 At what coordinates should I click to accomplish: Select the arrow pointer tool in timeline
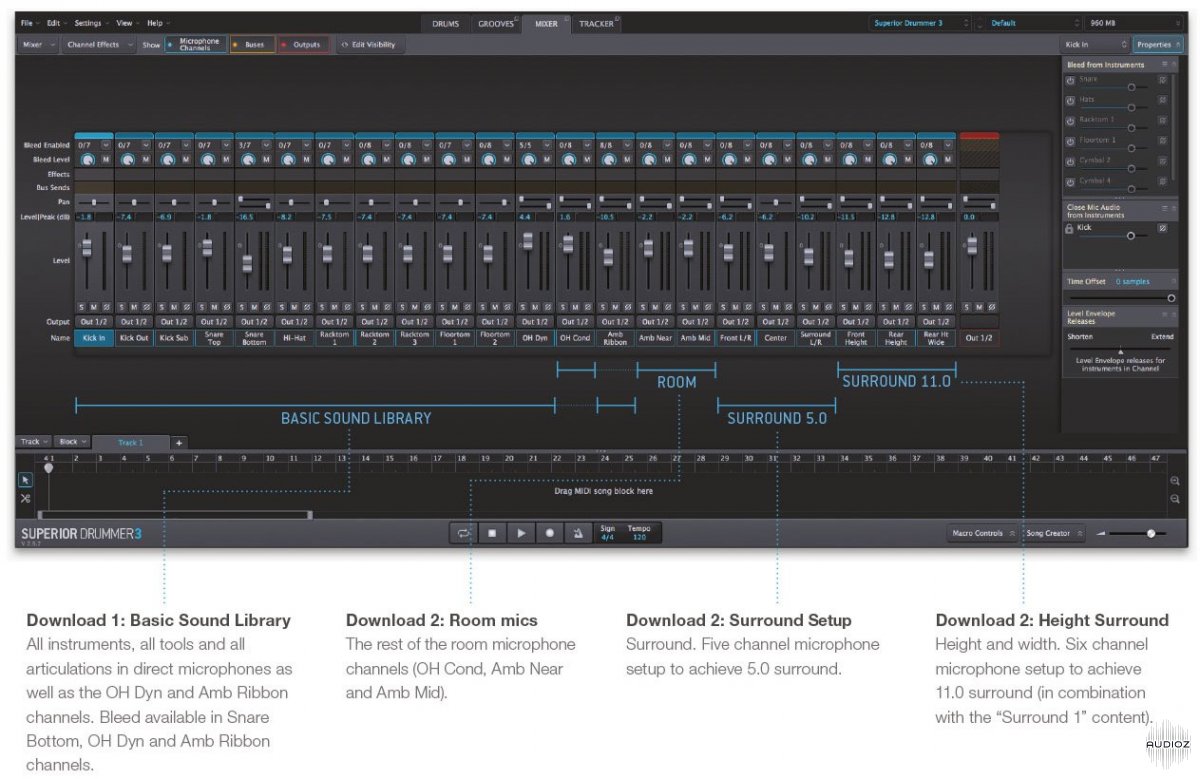point(26,480)
